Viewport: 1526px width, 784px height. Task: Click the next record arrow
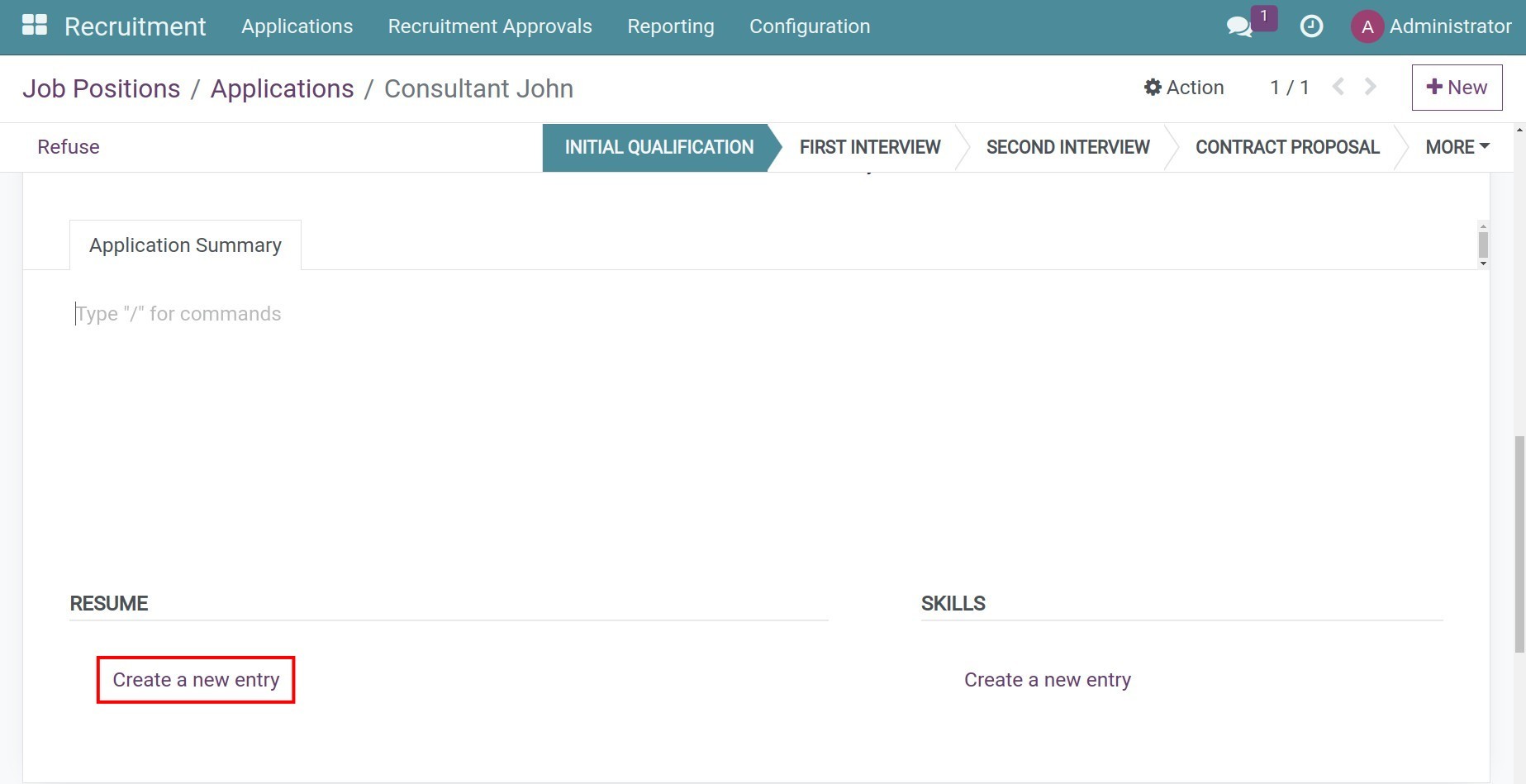(1369, 86)
